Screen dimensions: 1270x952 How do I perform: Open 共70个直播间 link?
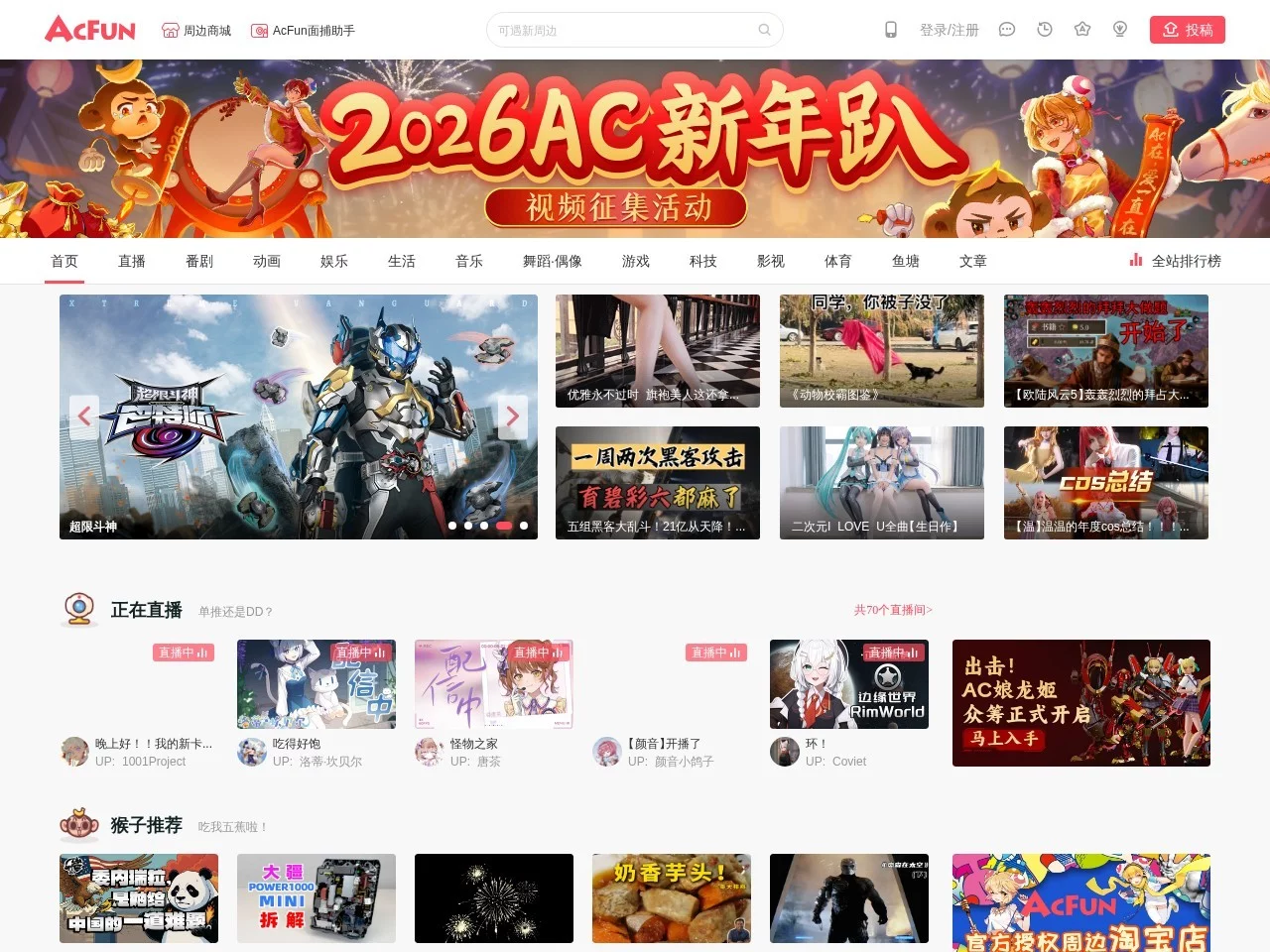(892, 610)
